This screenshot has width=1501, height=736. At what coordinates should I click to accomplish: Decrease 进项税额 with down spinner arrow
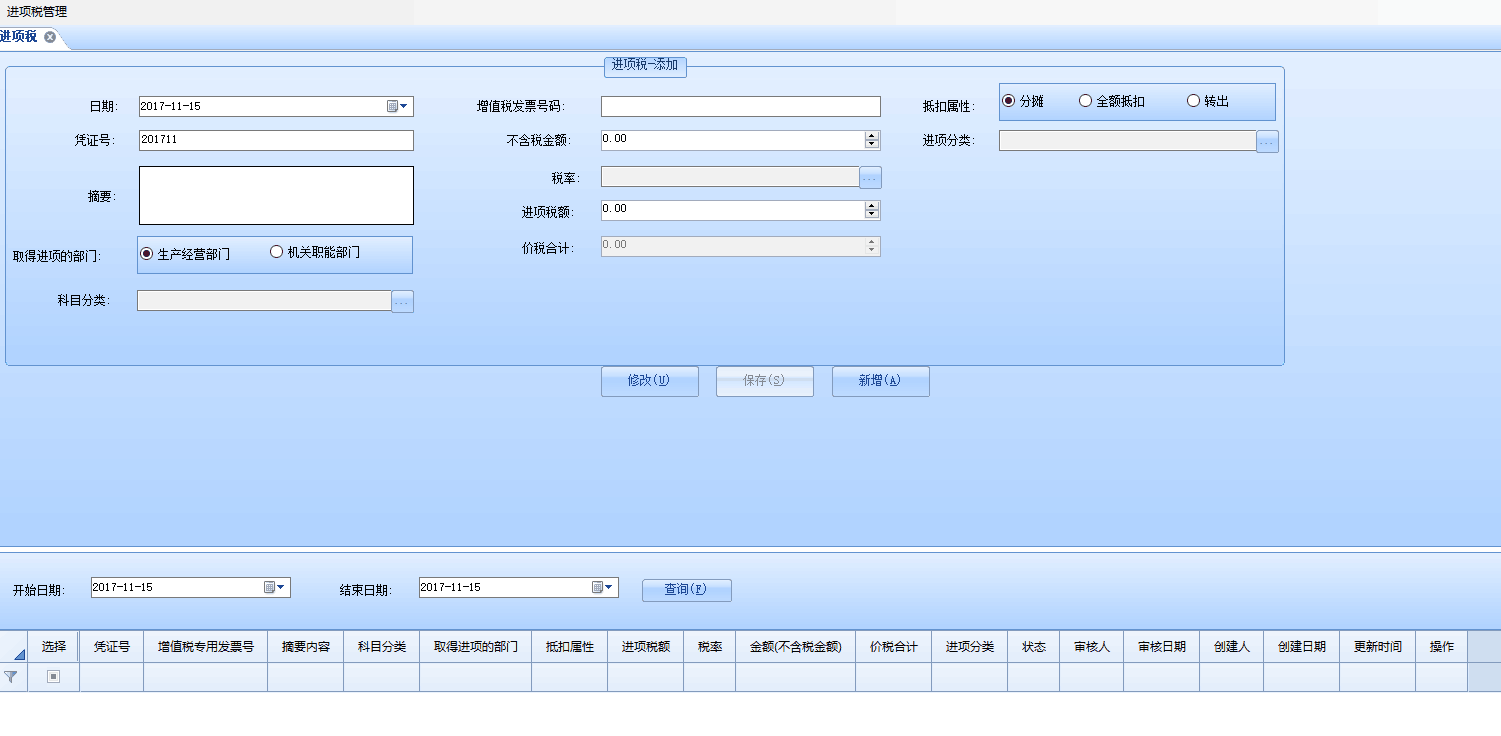pyautogui.click(x=872, y=214)
